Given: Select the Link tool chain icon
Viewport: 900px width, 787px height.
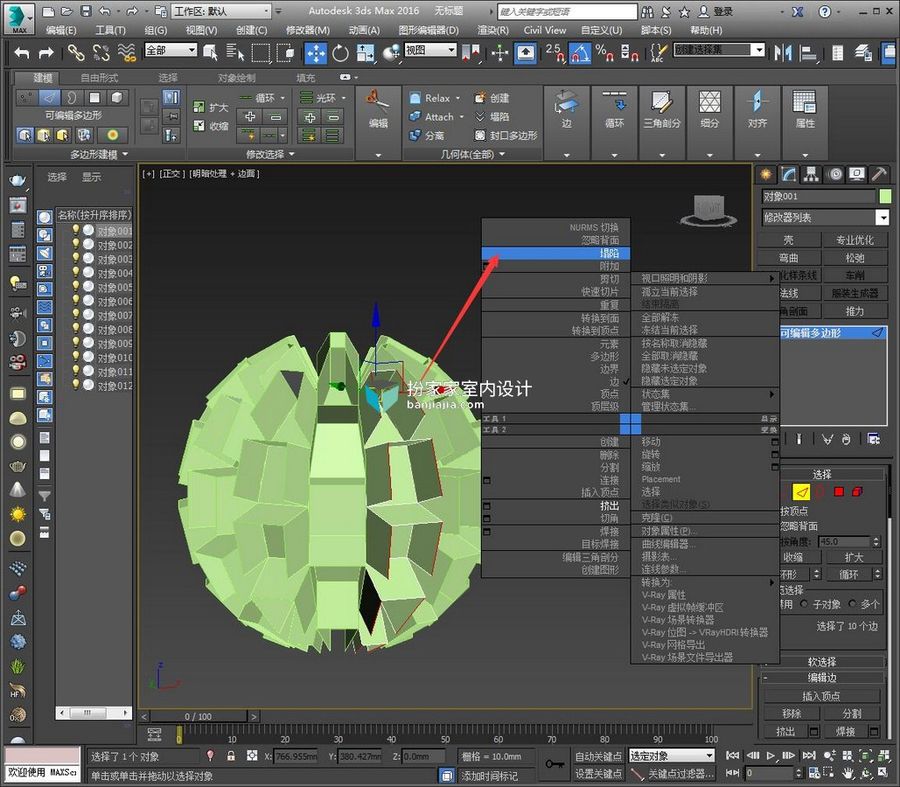Looking at the screenshot, I should [76, 53].
